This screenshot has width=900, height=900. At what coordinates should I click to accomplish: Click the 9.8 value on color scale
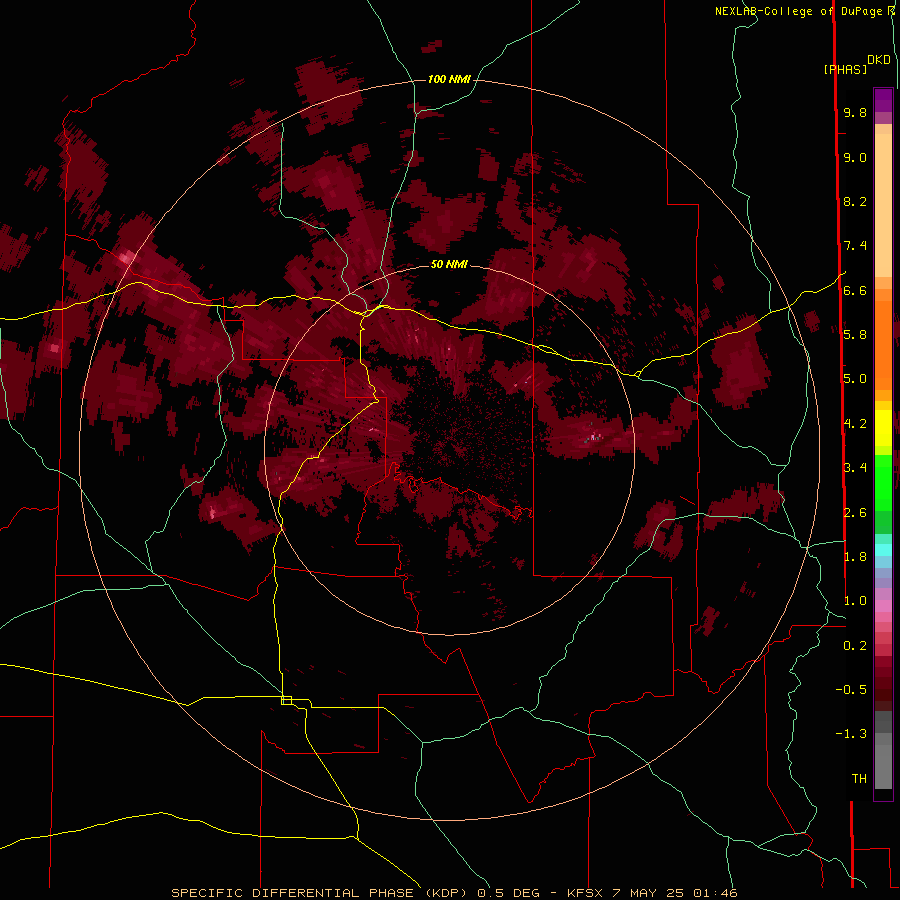pyautogui.click(x=855, y=112)
